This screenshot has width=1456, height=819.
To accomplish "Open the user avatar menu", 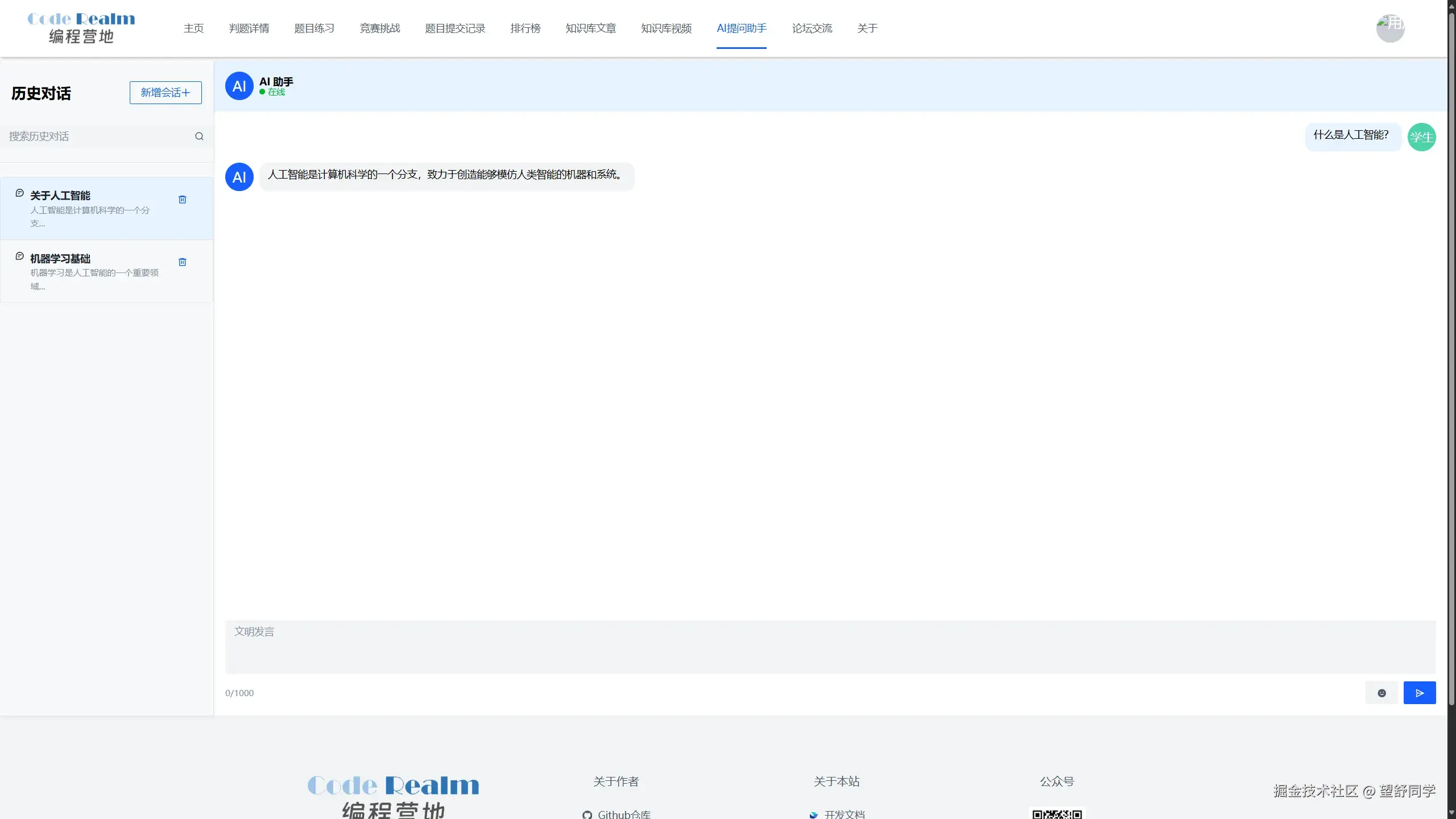I will pyautogui.click(x=1390, y=28).
